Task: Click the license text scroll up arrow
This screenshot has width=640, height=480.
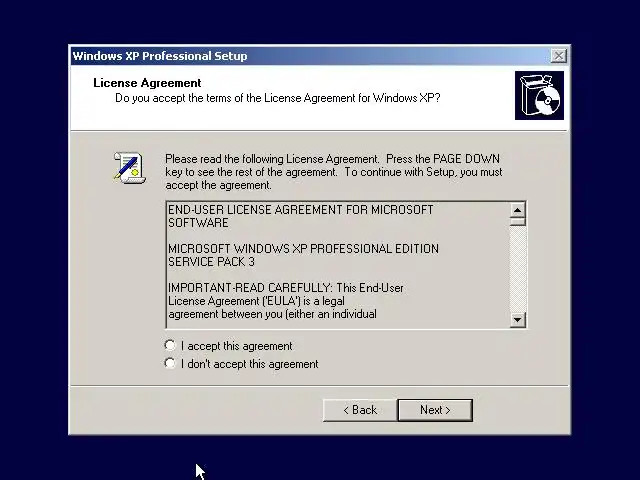Action: (x=518, y=210)
